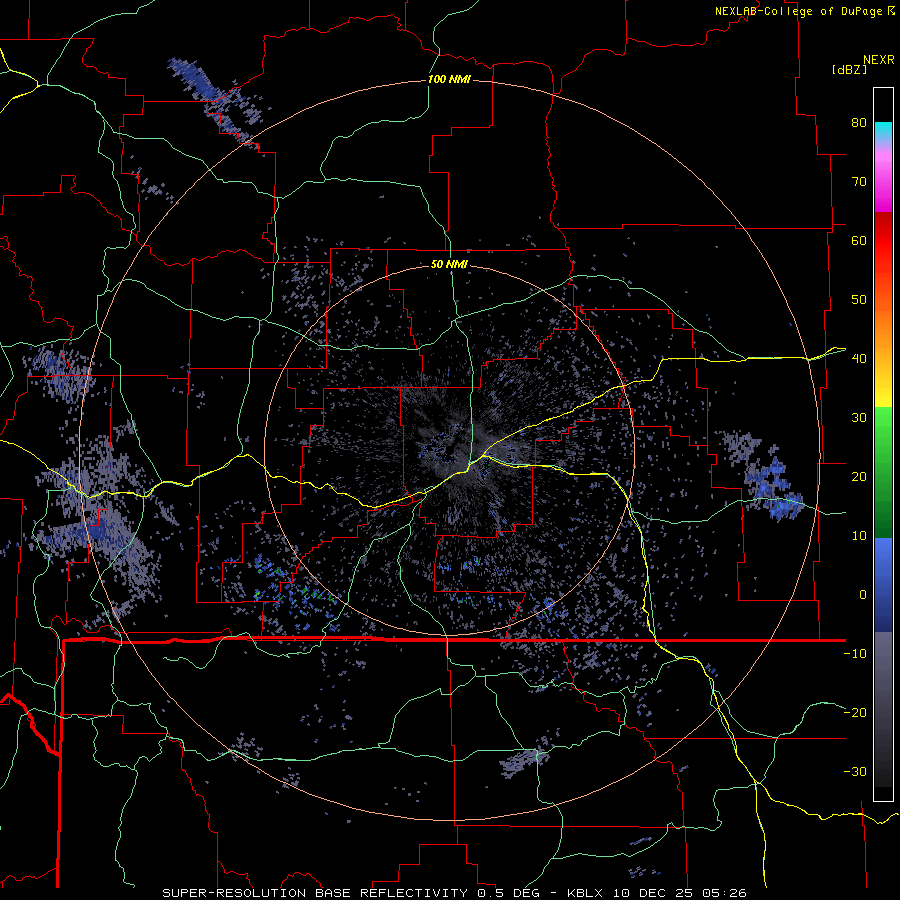Click the 60 value on dBZ scale
Screen dimensions: 900x900
pos(859,240)
